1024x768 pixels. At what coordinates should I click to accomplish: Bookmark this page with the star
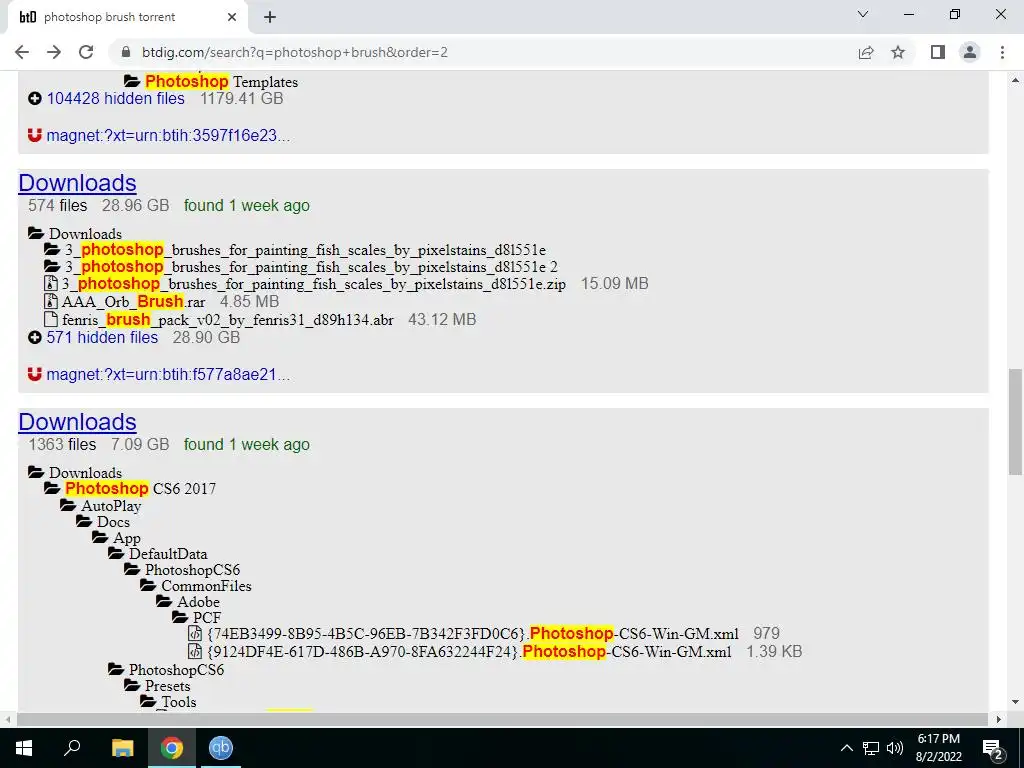click(898, 52)
